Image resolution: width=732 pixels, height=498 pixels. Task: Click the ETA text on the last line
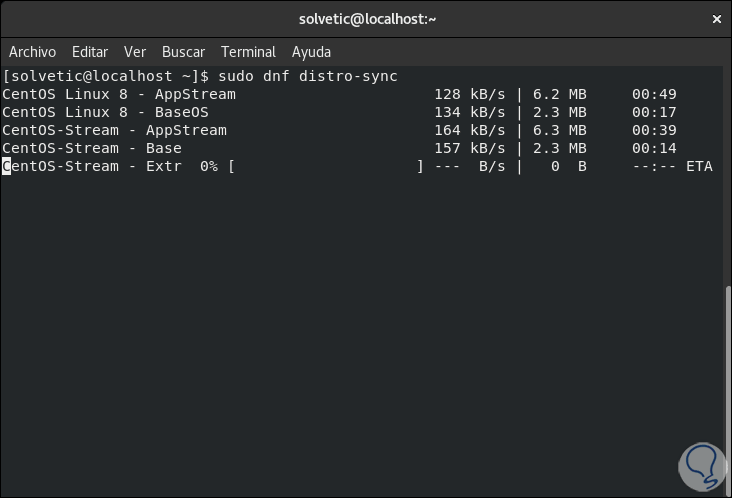pyautogui.click(x=699, y=166)
